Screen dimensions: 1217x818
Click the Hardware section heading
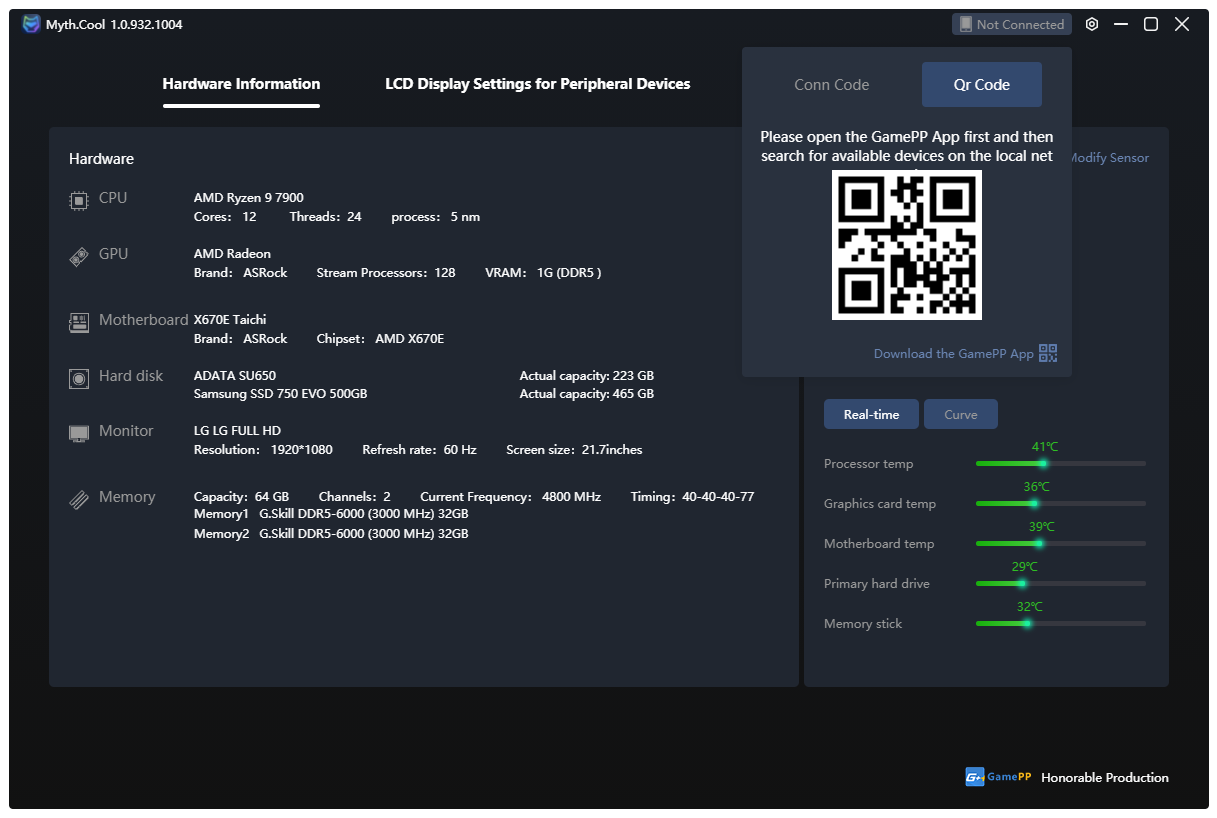click(101, 159)
